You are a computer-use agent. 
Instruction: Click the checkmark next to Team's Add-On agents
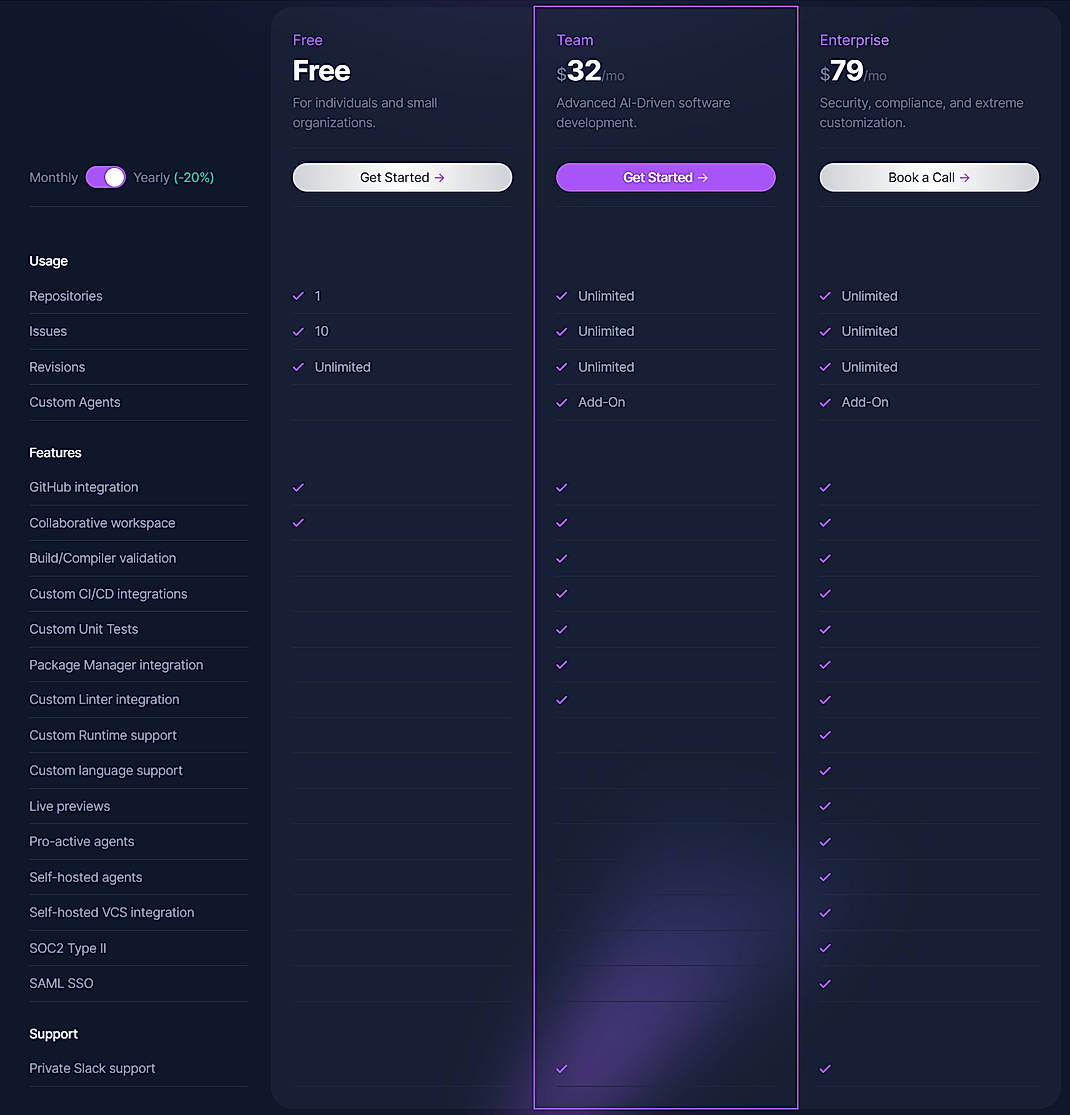click(x=561, y=402)
